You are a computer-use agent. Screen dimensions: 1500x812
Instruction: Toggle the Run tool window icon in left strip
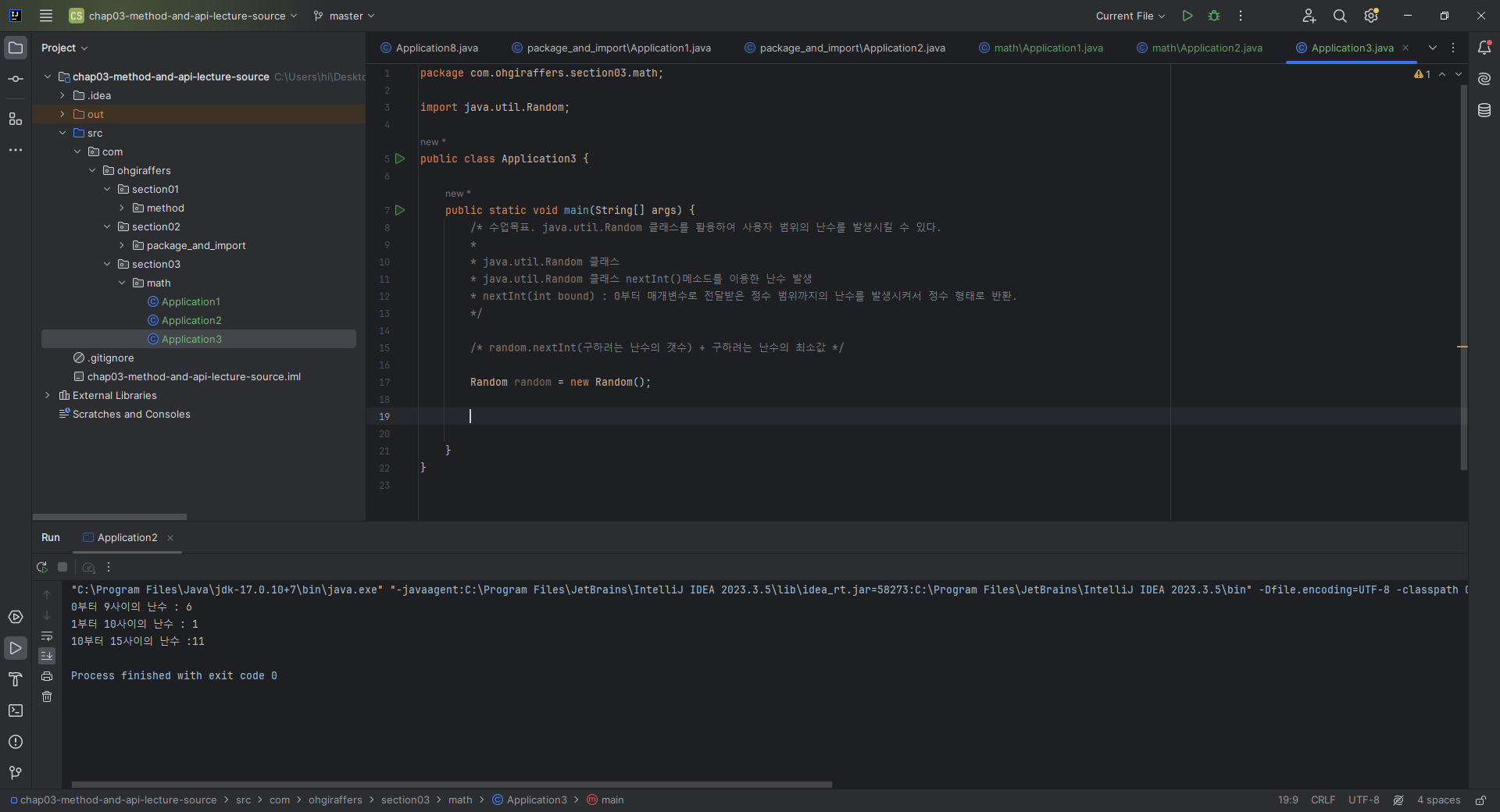click(x=16, y=648)
